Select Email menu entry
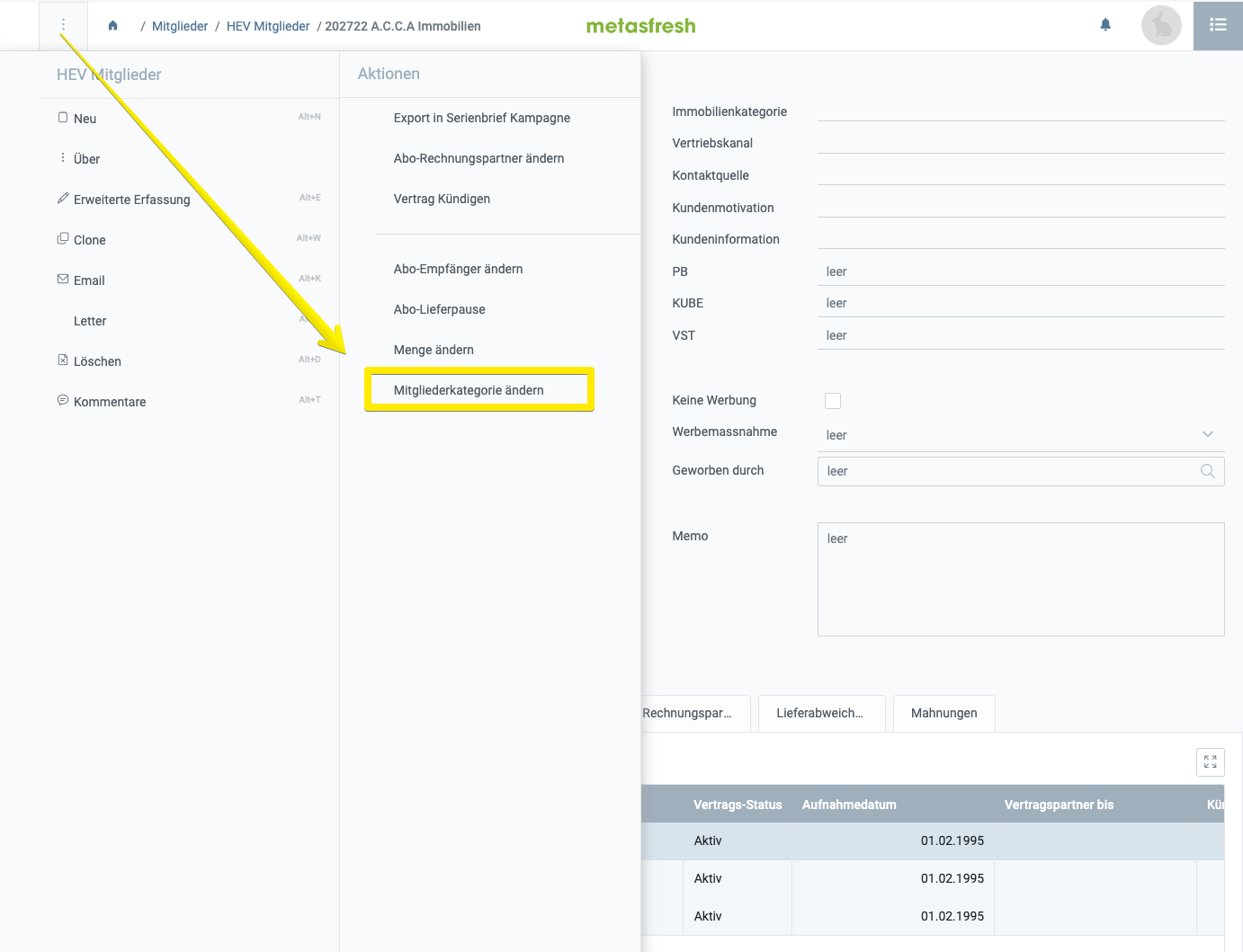 (x=189, y=280)
